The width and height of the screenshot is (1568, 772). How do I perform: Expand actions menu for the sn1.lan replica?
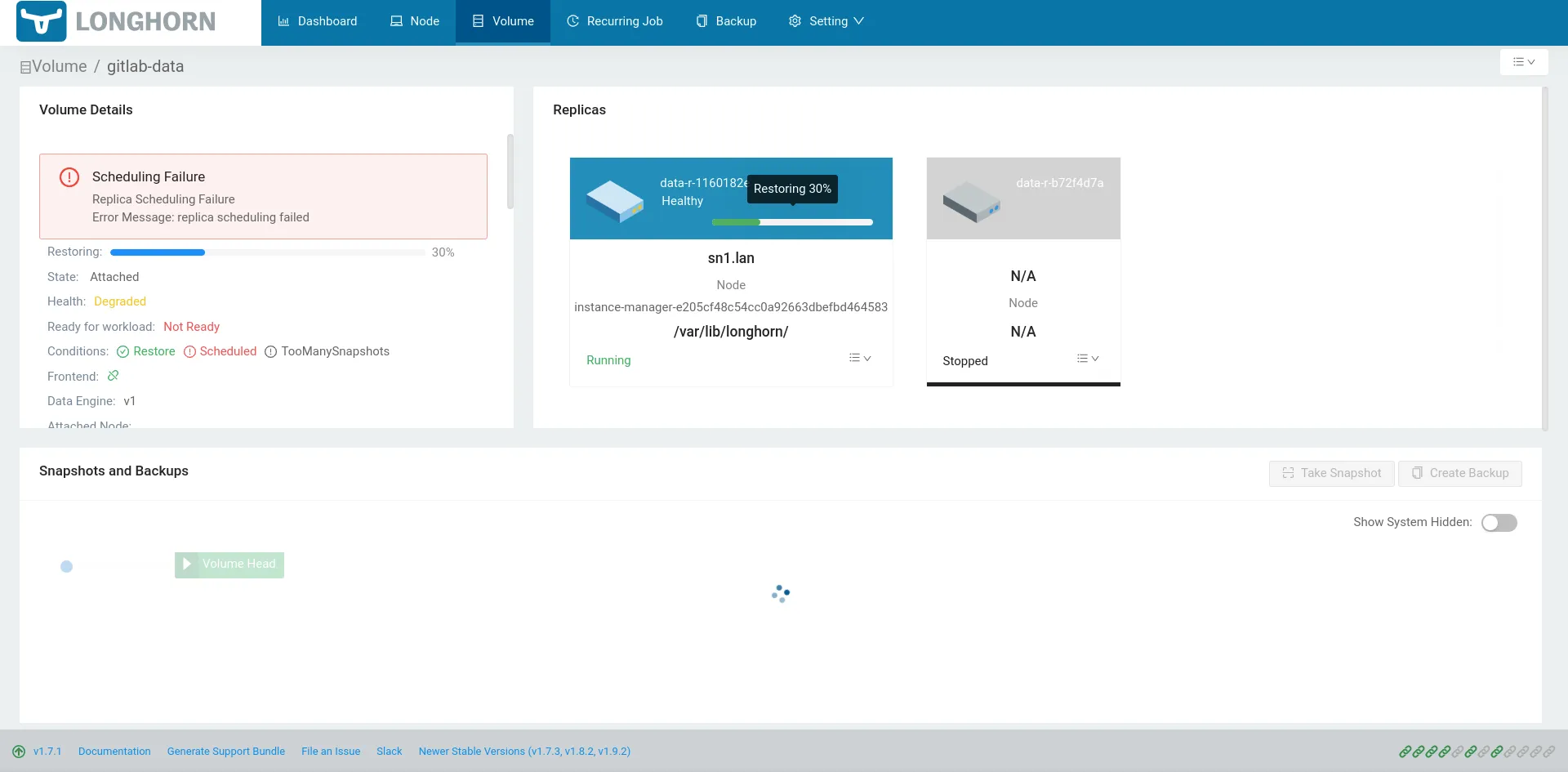click(859, 359)
